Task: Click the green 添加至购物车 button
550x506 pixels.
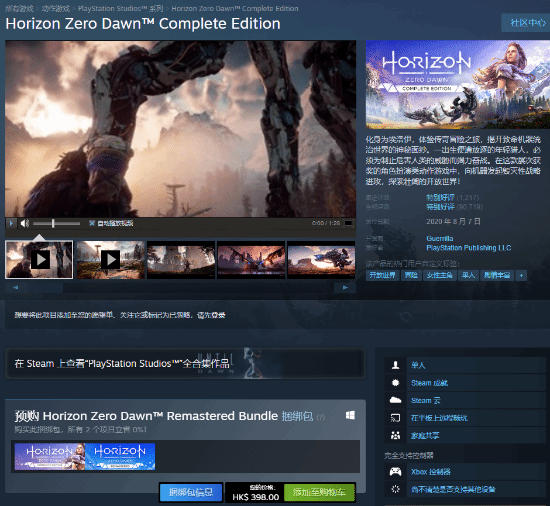Action: [x=319, y=492]
